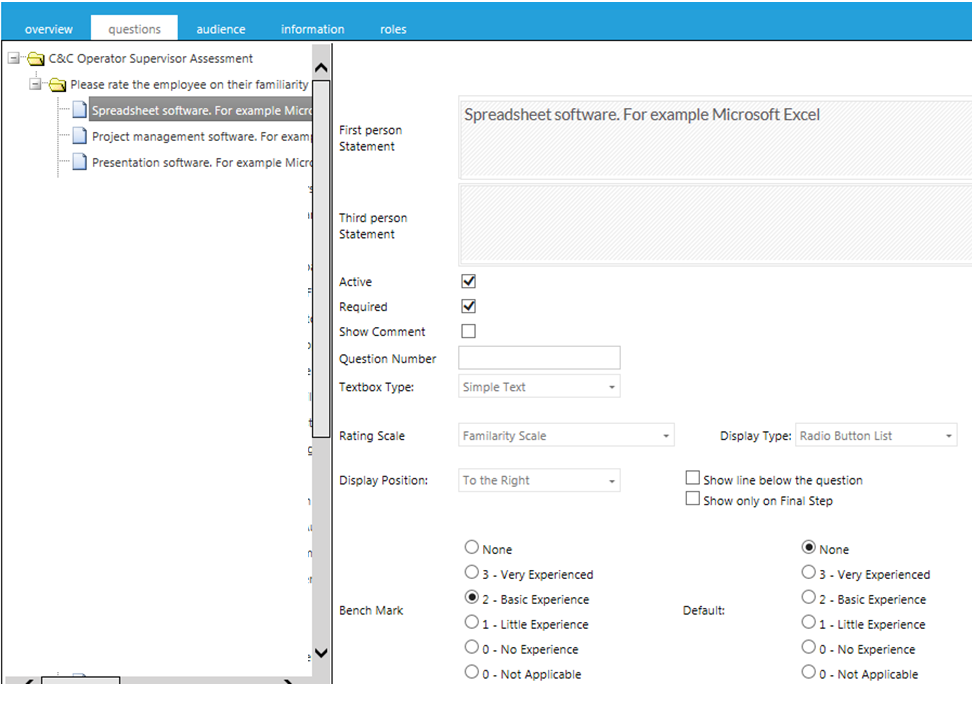Uncheck the Active checkbox

pos(468,282)
